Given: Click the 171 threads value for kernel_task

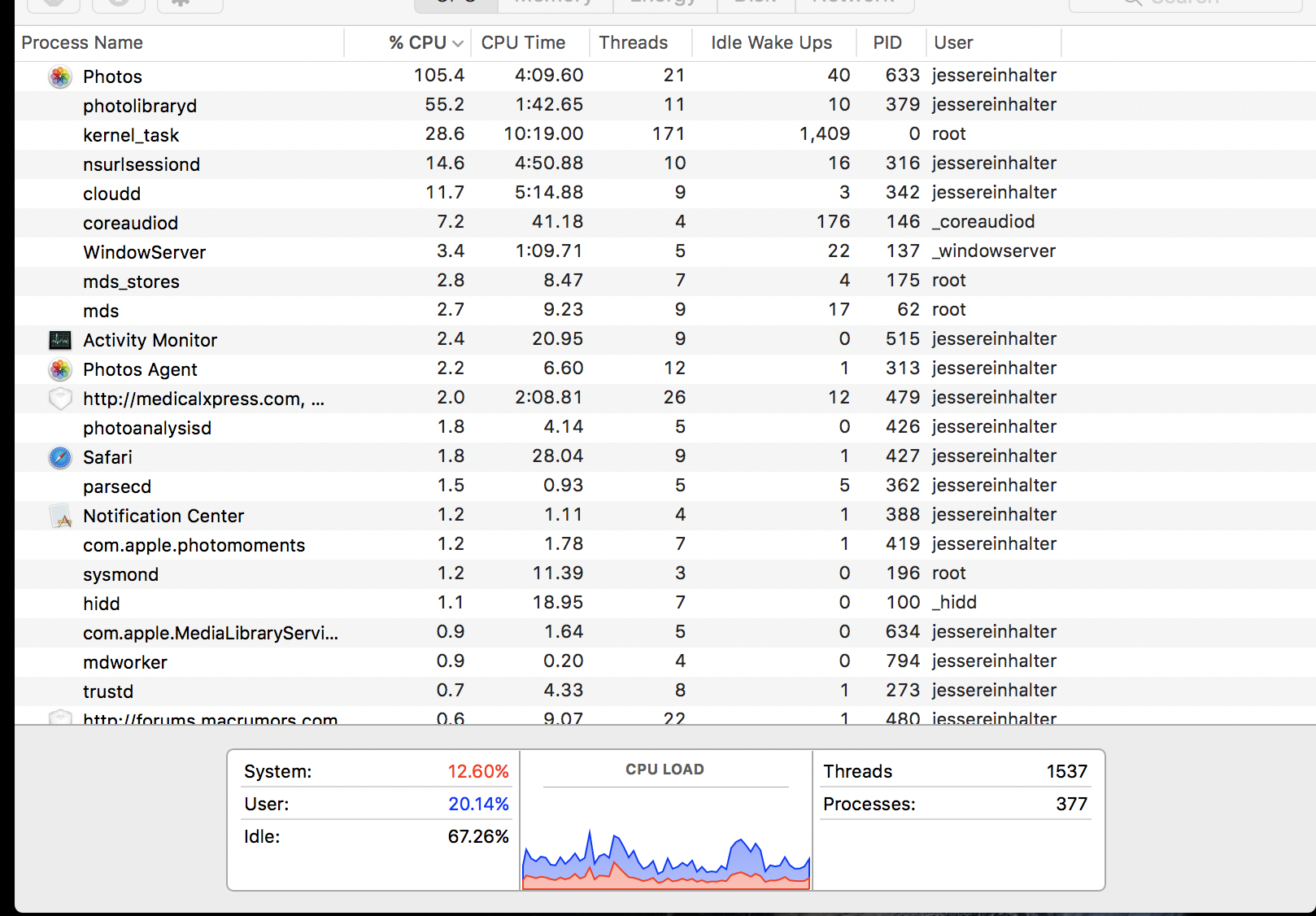Looking at the screenshot, I should point(669,134).
